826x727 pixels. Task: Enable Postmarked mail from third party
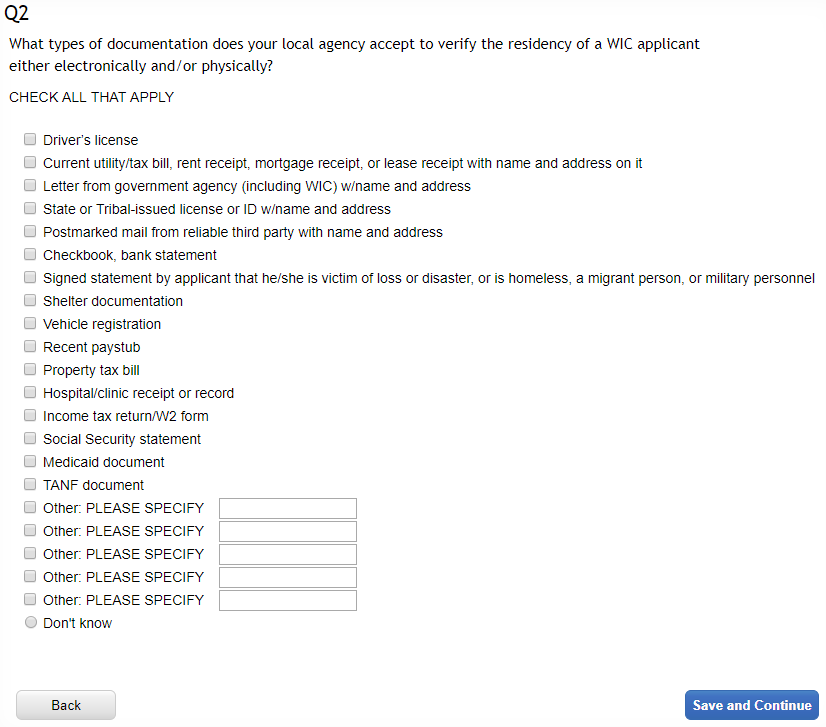(x=30, y=232)
